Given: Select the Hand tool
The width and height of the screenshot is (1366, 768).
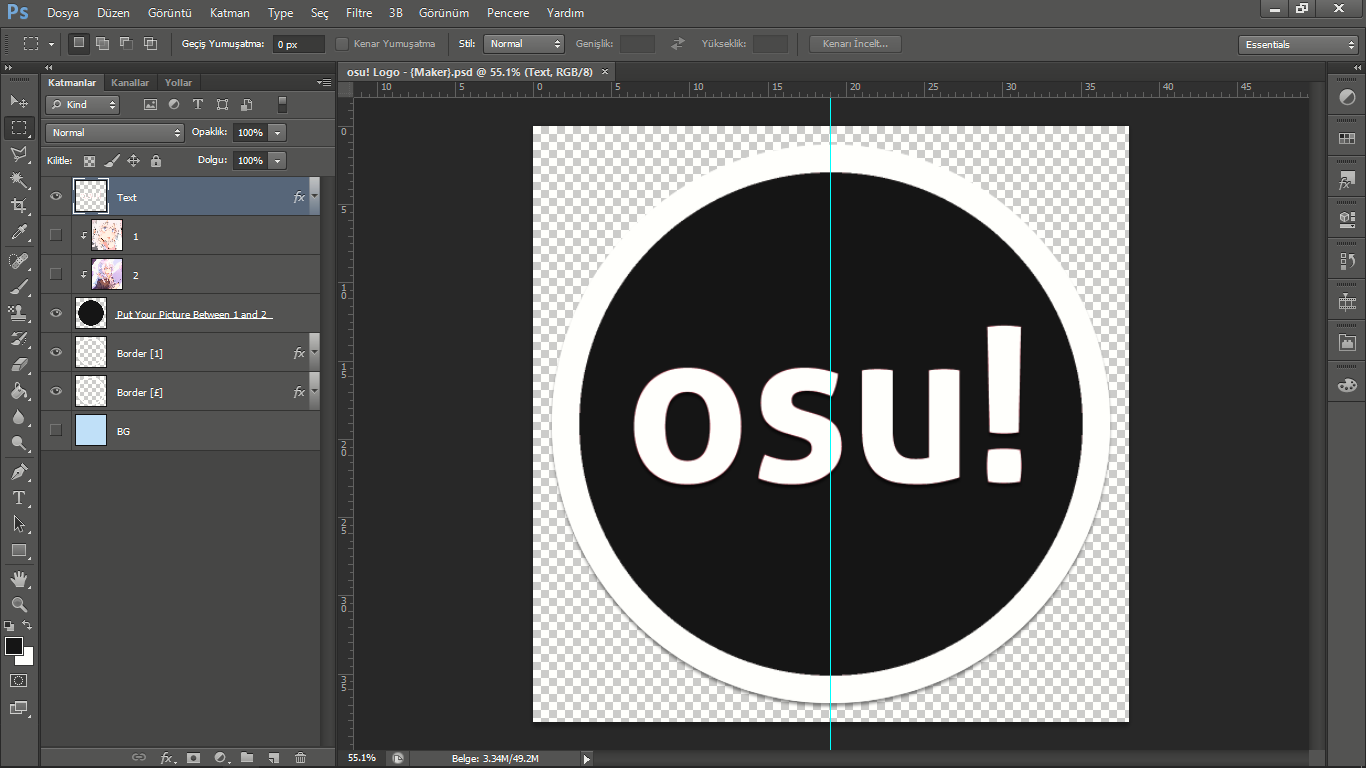Looking at the screenshot, I should pyautogui.click(x=19, y=579).
